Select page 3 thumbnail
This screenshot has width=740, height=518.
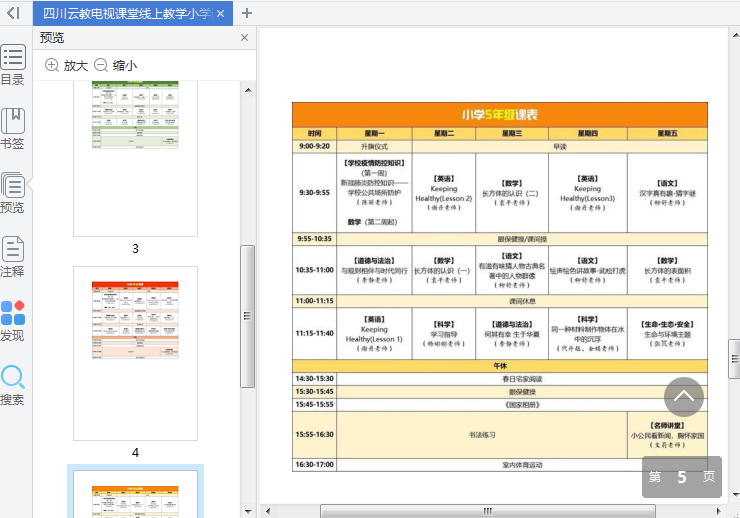pyautogui.click(x=135, y=160)
